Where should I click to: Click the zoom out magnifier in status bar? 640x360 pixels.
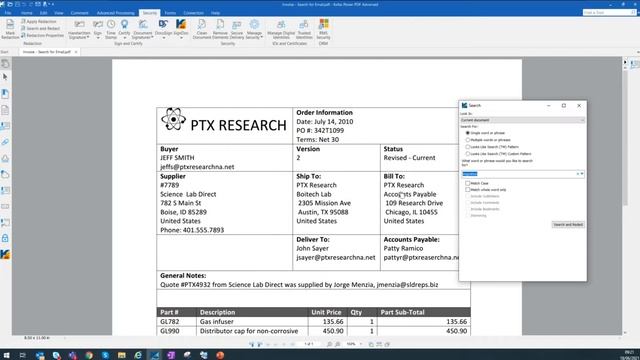coord(329,344)
